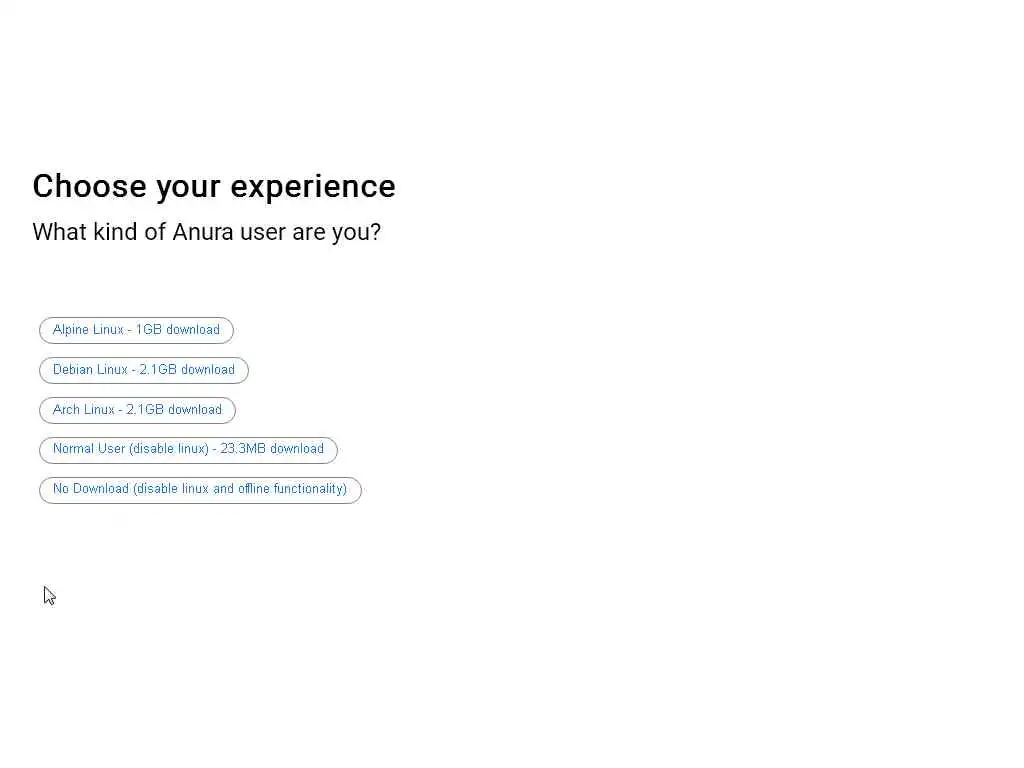Install Anura with Arch Linux
1024x768 pixels.
tap(137, 410)
